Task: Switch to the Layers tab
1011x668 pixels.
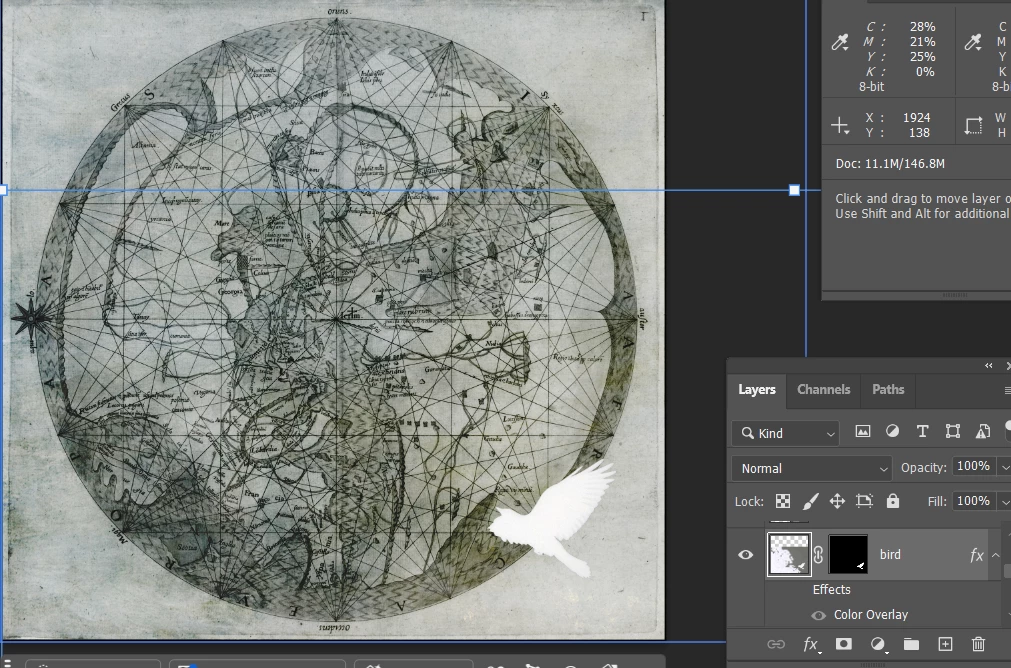Action: click(x=756, y=389)
